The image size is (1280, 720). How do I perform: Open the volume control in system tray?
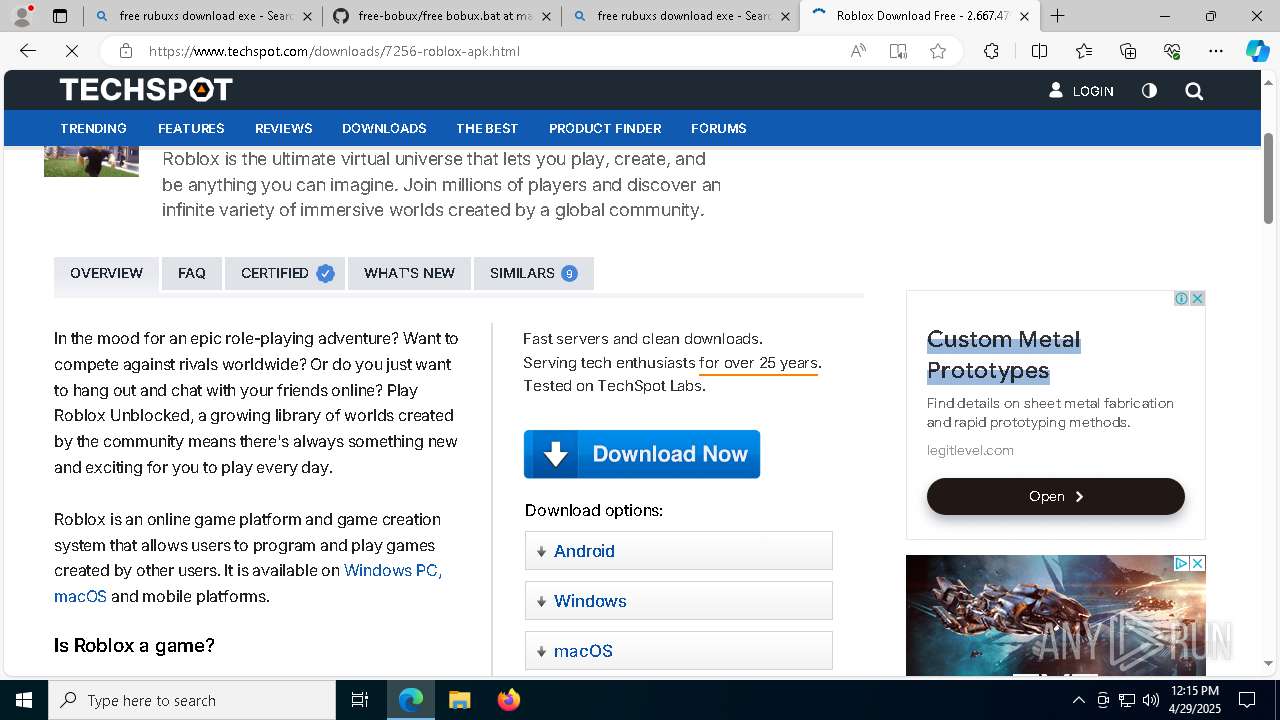click(x=1150, y=700)
